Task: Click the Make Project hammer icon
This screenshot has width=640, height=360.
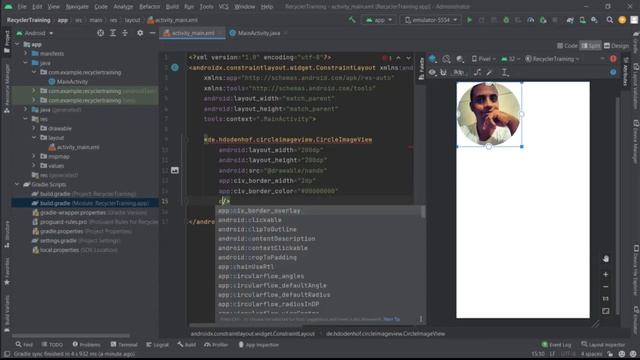Action: pyautogui.click(x=352, y=20)
